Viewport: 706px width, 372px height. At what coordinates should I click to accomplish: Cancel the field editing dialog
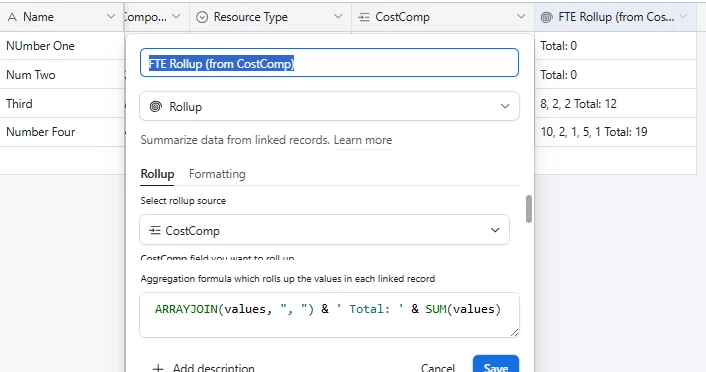[x=438, y=367]
